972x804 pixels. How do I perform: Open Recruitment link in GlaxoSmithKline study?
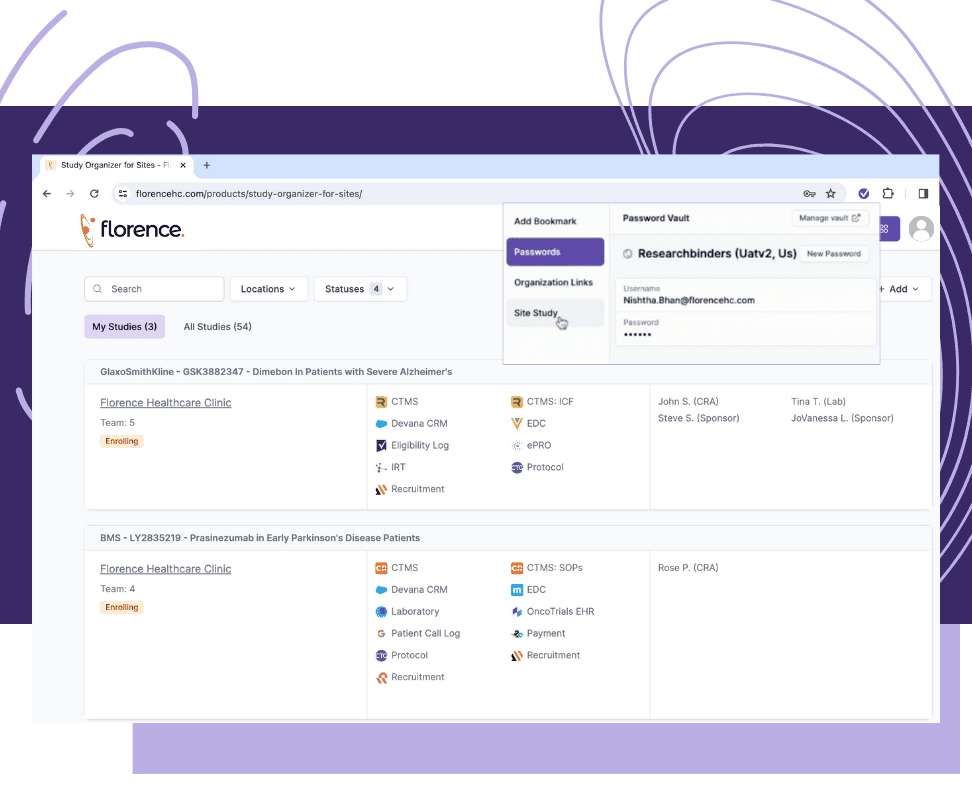(x=410, y=489)
